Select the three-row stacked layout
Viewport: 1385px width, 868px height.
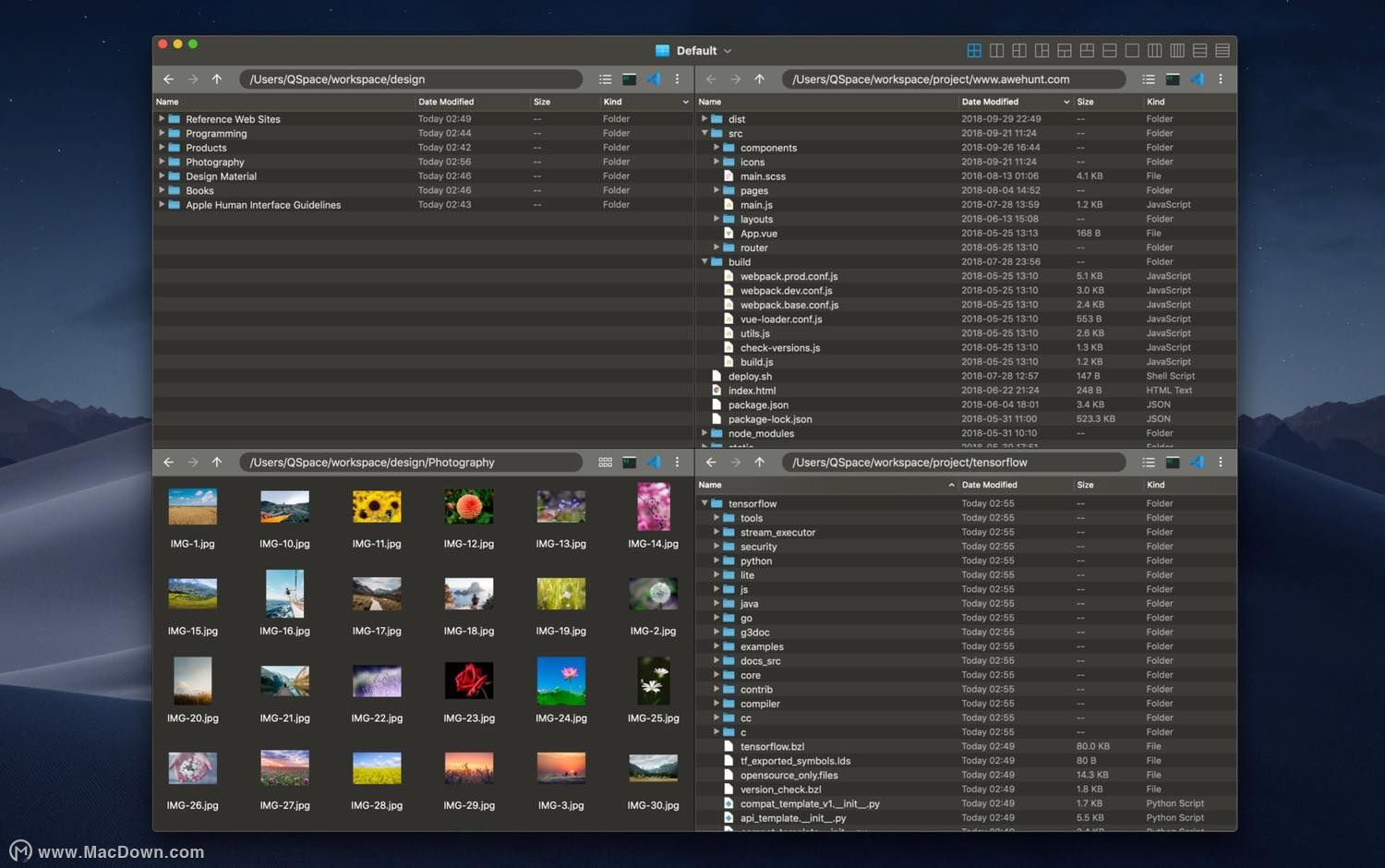click(x=1199, y=51)
